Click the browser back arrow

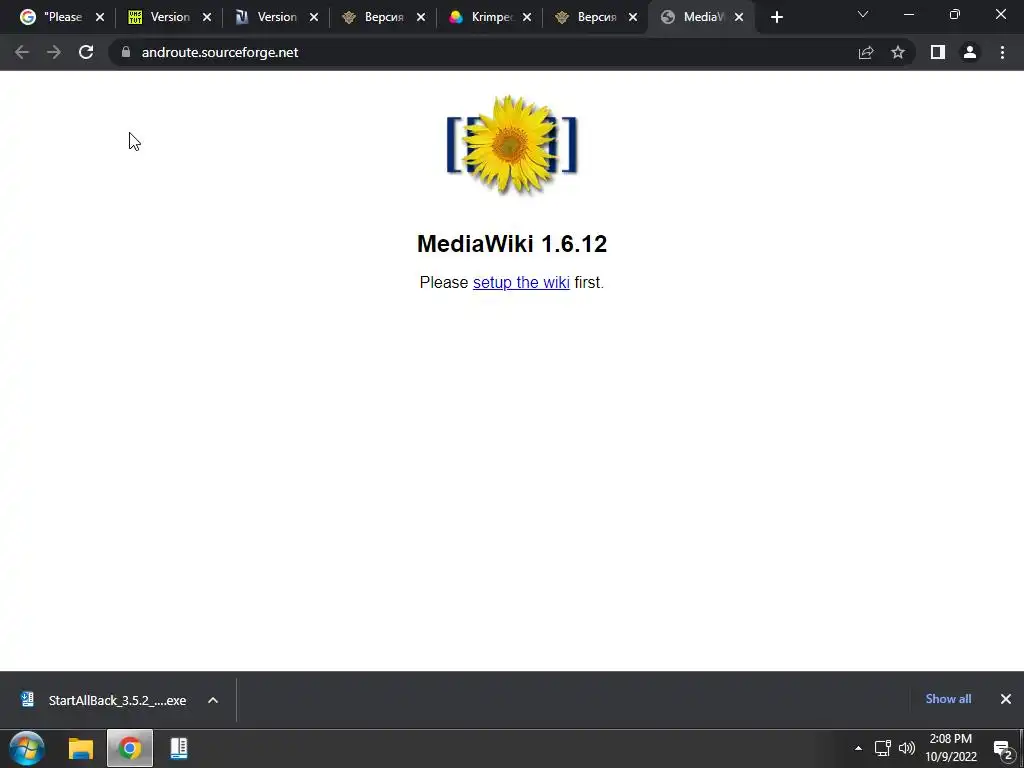[x=22, y=52]
